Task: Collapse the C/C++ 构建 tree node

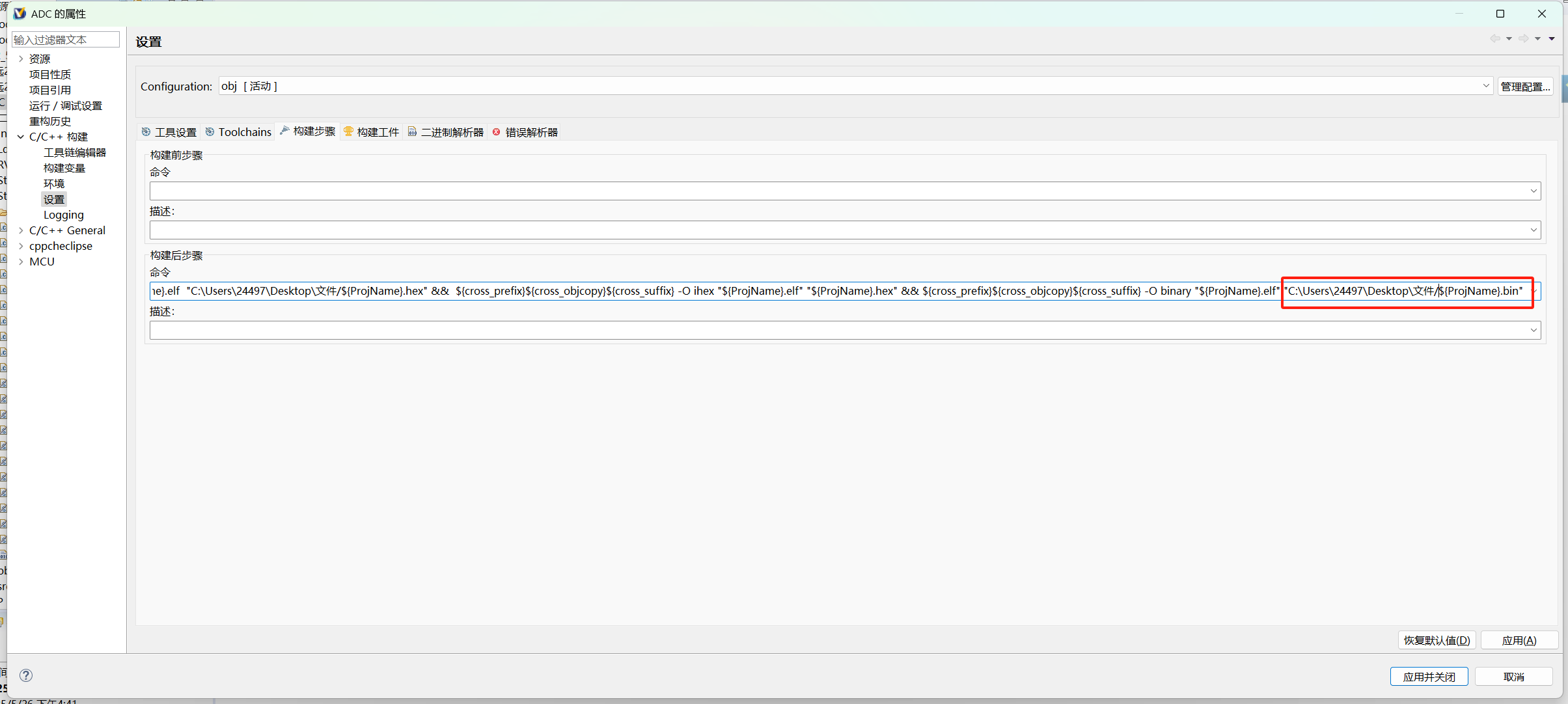Action: [21, 137]
